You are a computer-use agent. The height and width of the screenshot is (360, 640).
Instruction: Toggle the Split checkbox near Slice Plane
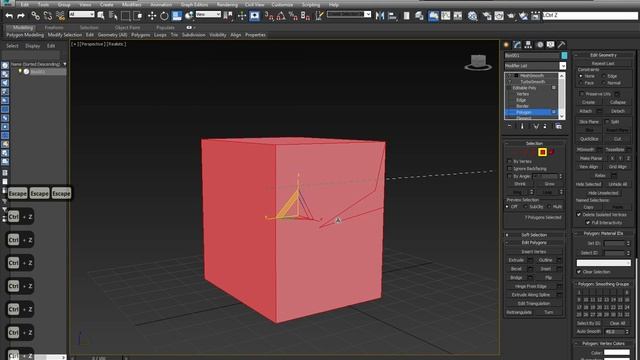click(x=607, y=122)
